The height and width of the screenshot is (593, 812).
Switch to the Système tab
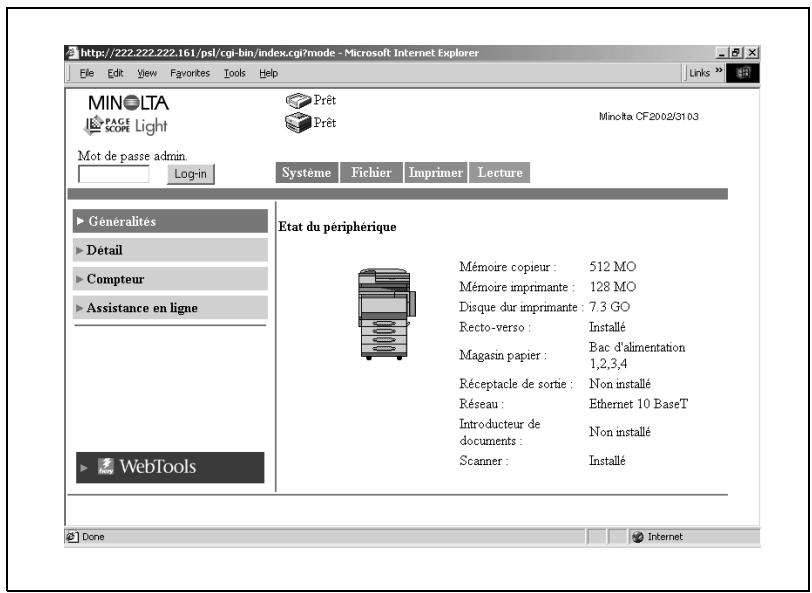click(x=307, y=172)
